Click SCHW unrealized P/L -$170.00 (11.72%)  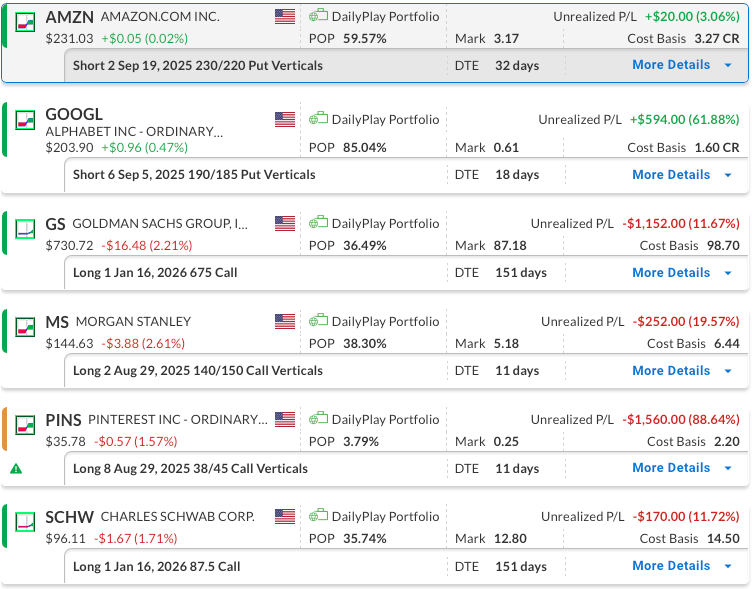[686, 516]
